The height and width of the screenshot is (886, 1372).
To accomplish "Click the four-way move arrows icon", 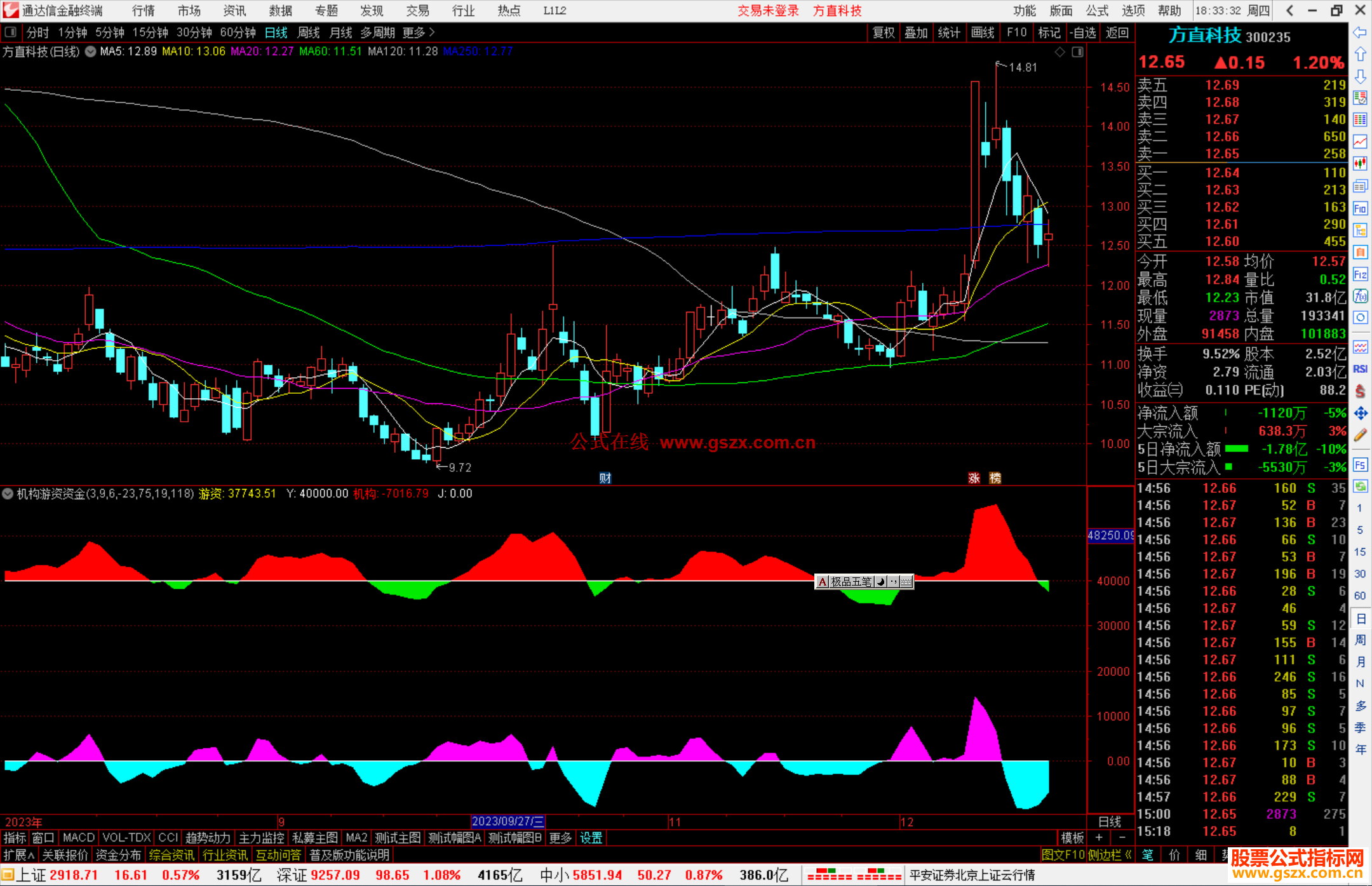I will click(1359, 413).
